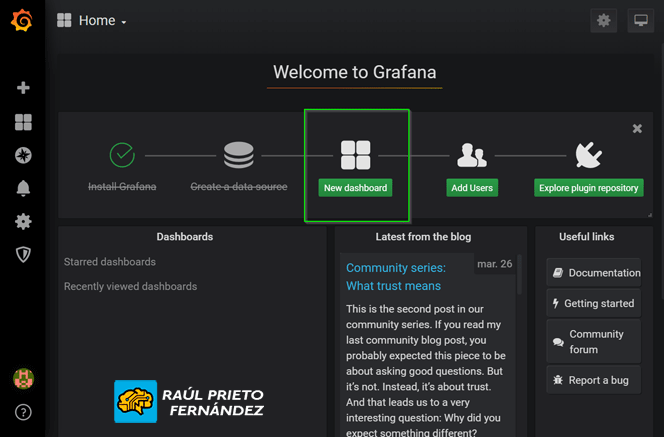Viewport: 664px width, 437px height.
Task: Open the Help question mark icon
Action: [x=23, y=412]
